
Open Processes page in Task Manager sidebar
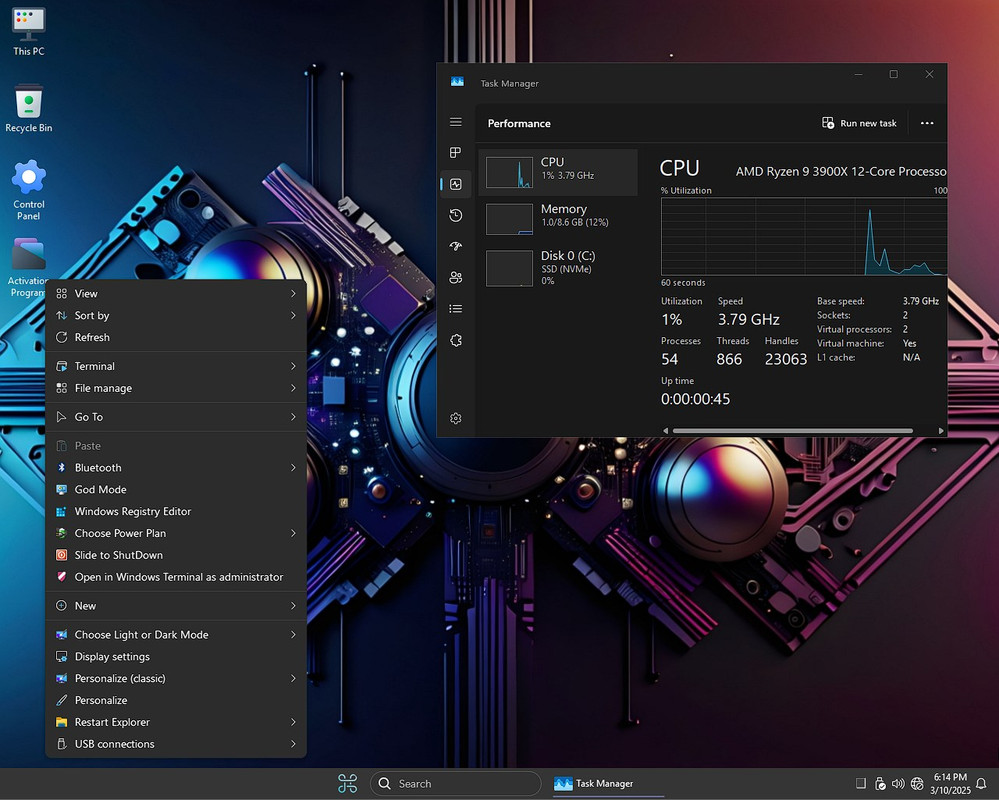pyautogui.click(x=456, y=152)
